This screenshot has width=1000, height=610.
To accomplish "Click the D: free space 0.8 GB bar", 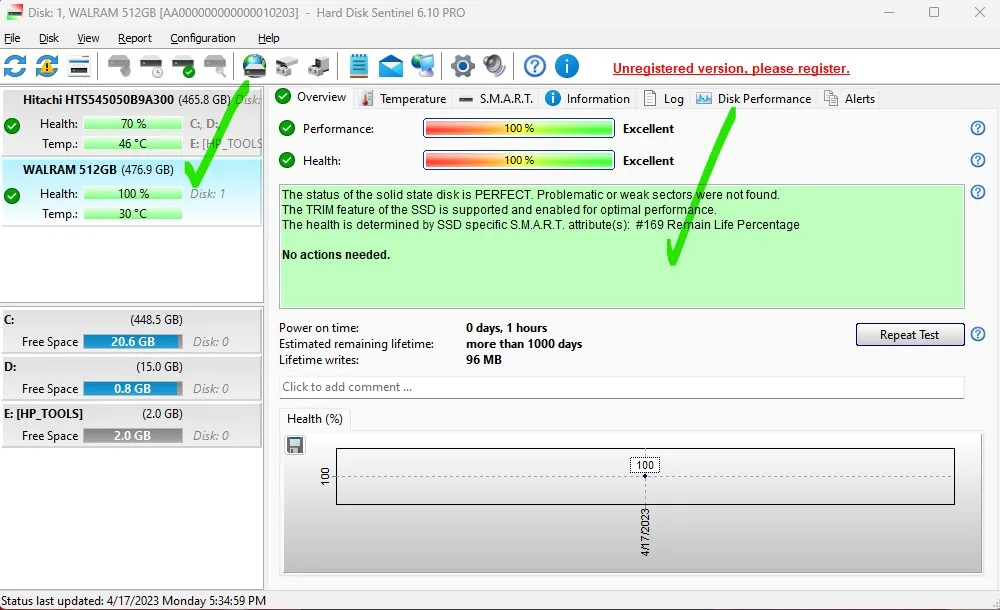I will pyautogui.click(x=133, y=389).
